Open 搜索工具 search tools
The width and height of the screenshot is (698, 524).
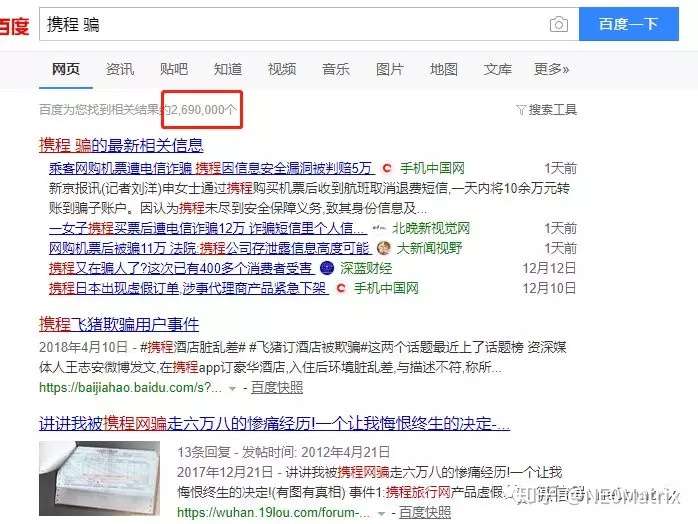click(552, 110)
